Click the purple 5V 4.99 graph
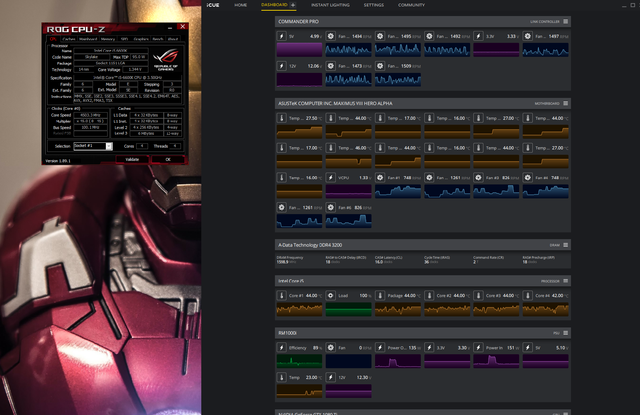Viewport: 640px width, 415px height. pos(299,50)
